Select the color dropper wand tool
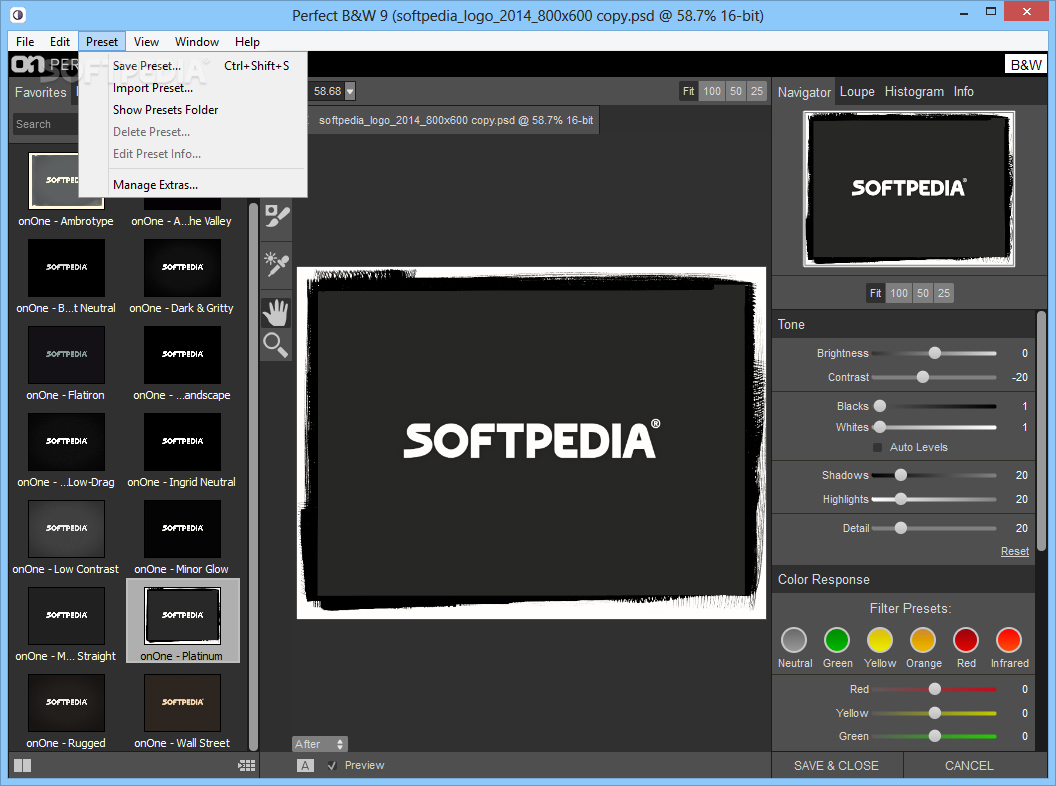This screenshot has height=786, width=1056. pyautogui.click(x=276, y=263)
